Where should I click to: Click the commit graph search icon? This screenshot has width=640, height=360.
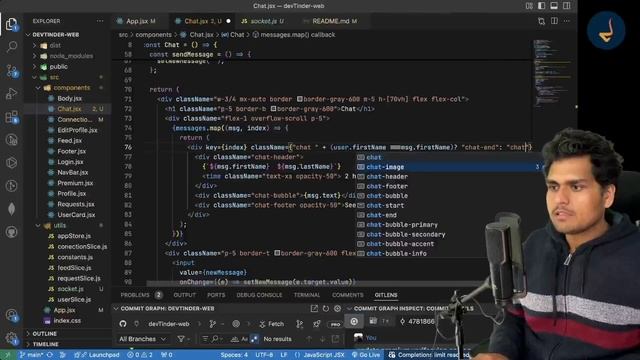215,339
